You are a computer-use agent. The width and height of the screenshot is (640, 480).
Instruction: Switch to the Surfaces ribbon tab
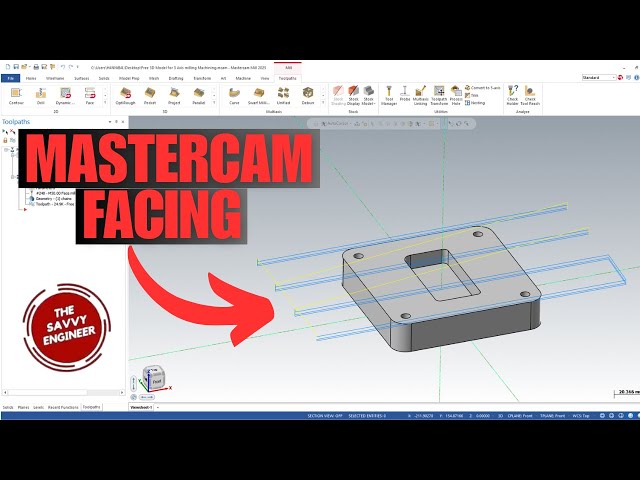pos(82,78)
